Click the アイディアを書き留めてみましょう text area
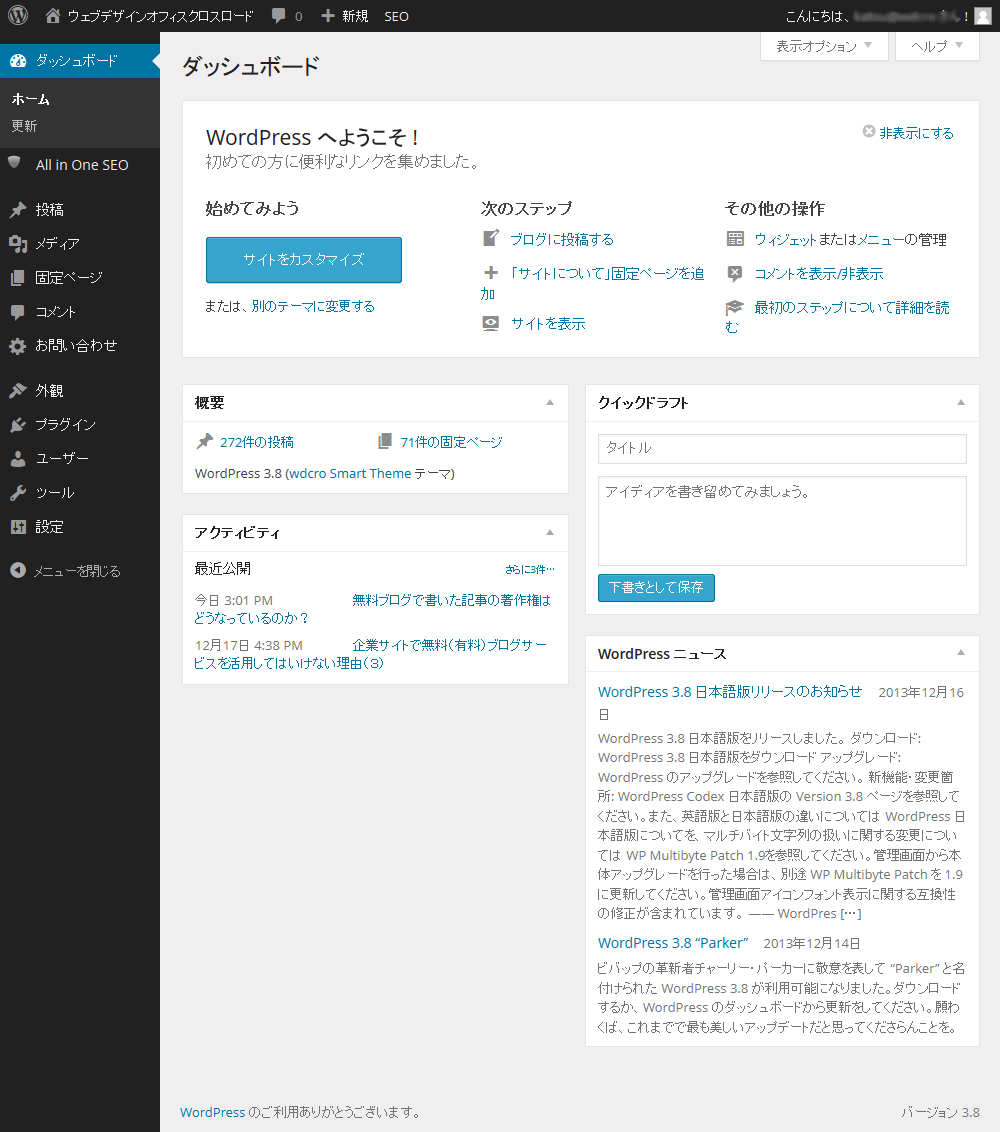This screenshot has width=1000, height=1132. 782,521
